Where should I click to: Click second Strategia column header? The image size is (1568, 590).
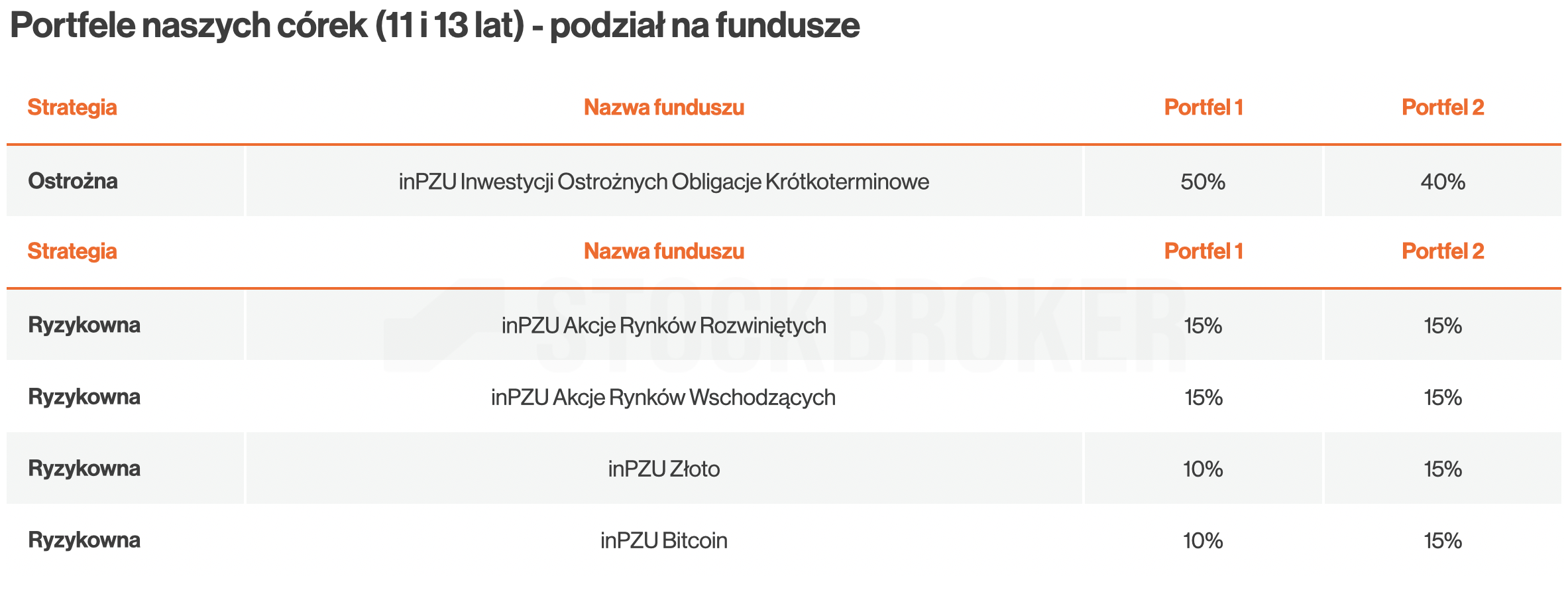tap(72, 251)
